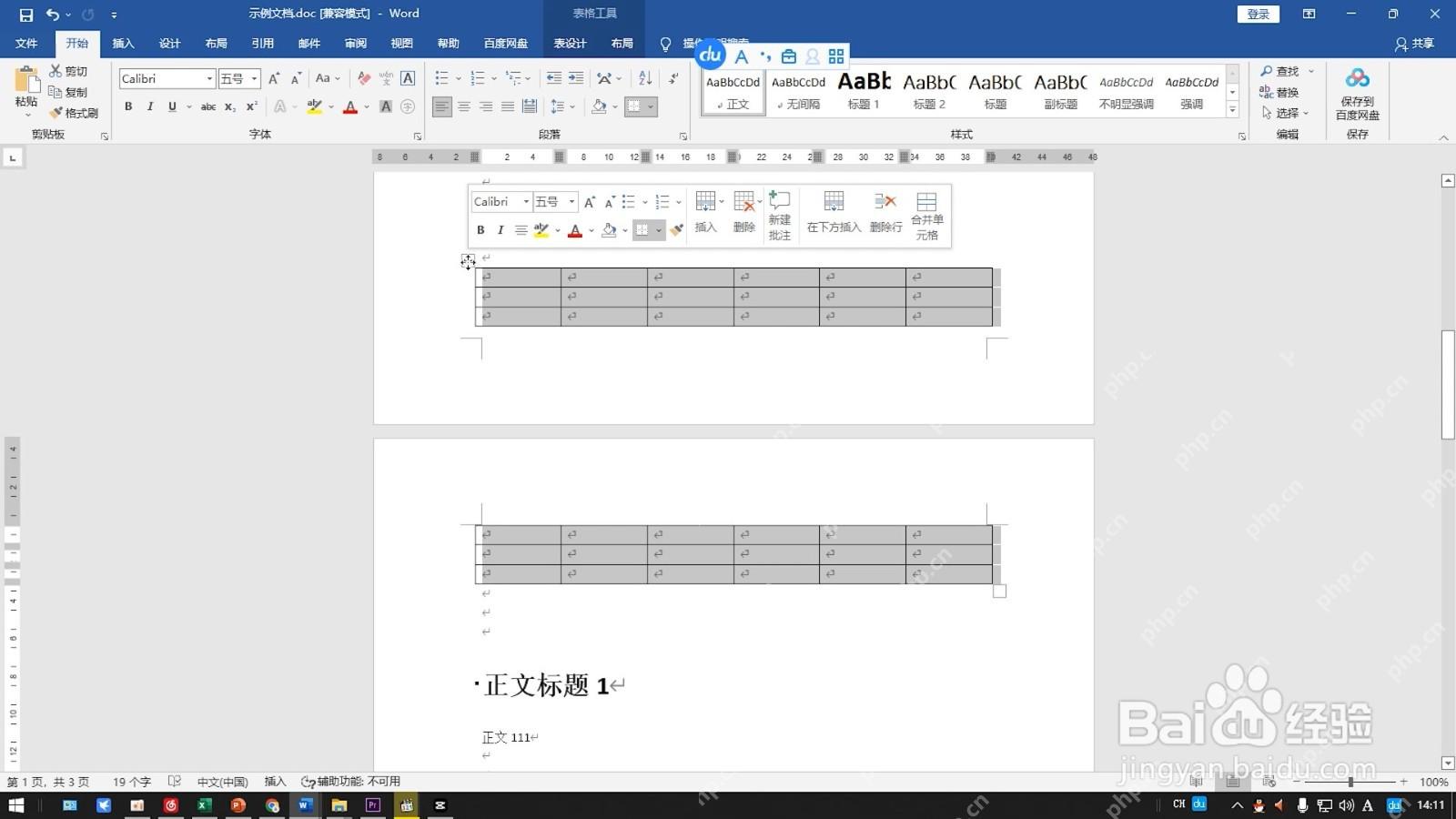Click the zoom slider in the status bar

coord(1350,782)
